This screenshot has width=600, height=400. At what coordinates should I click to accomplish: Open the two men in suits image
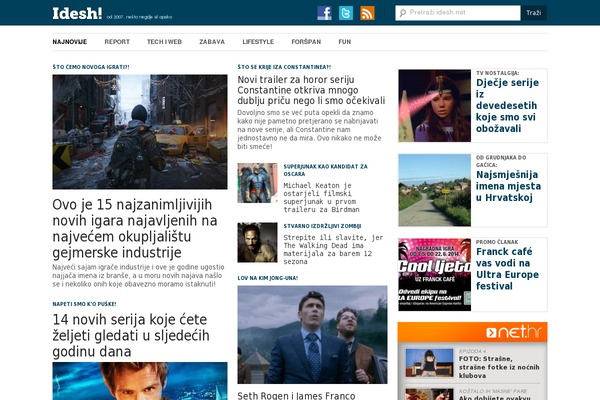312,335
